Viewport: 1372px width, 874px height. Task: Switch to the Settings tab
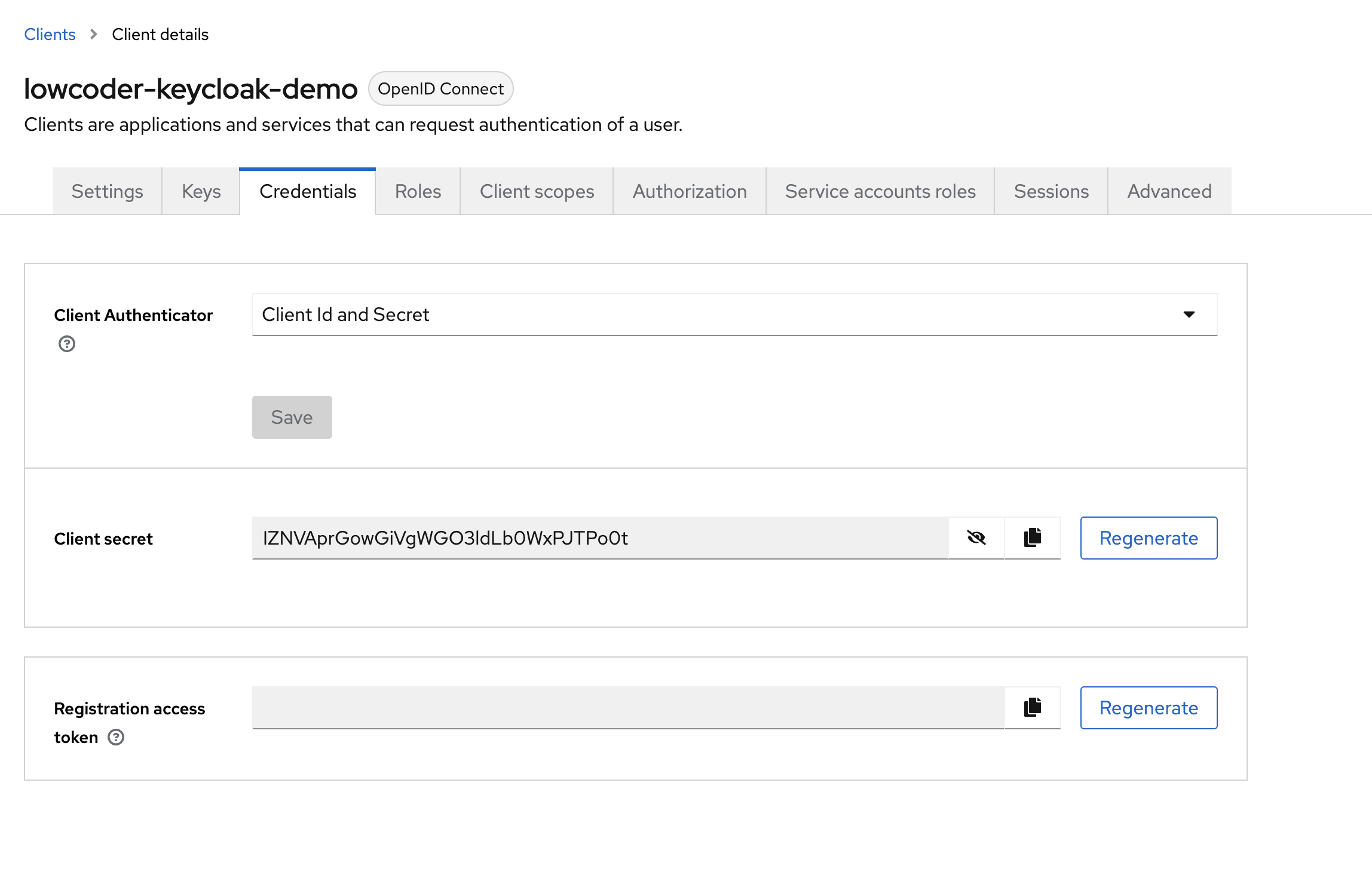point(107,191)
